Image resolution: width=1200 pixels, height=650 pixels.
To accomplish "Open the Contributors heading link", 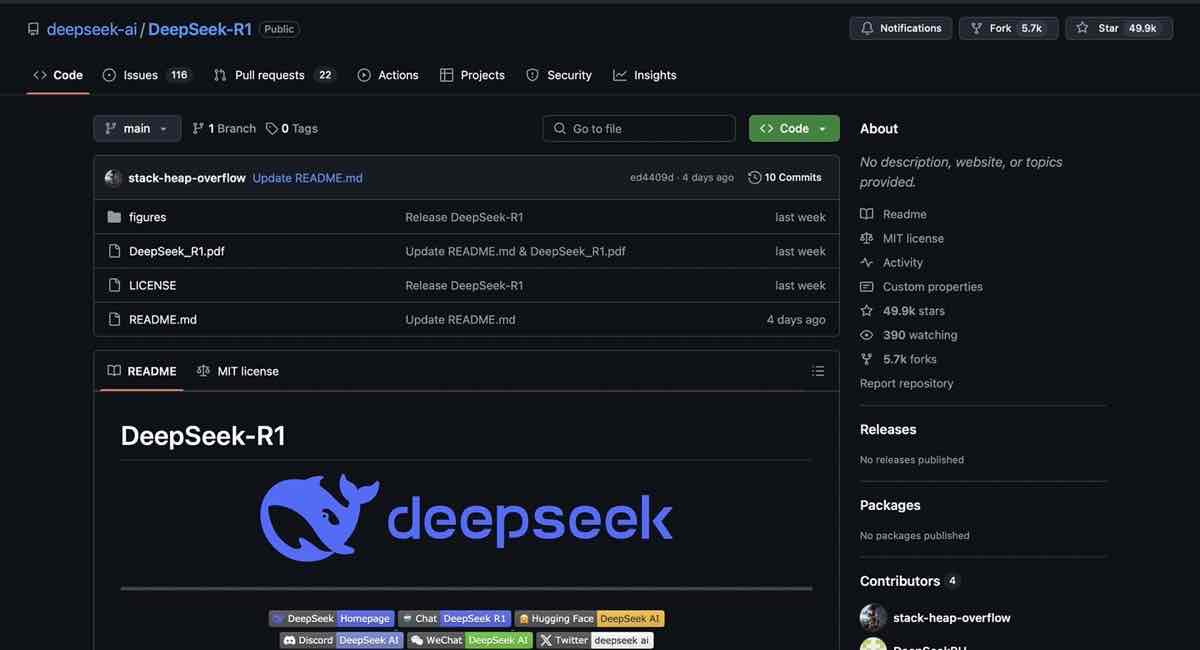I will [x=909, y=581].
